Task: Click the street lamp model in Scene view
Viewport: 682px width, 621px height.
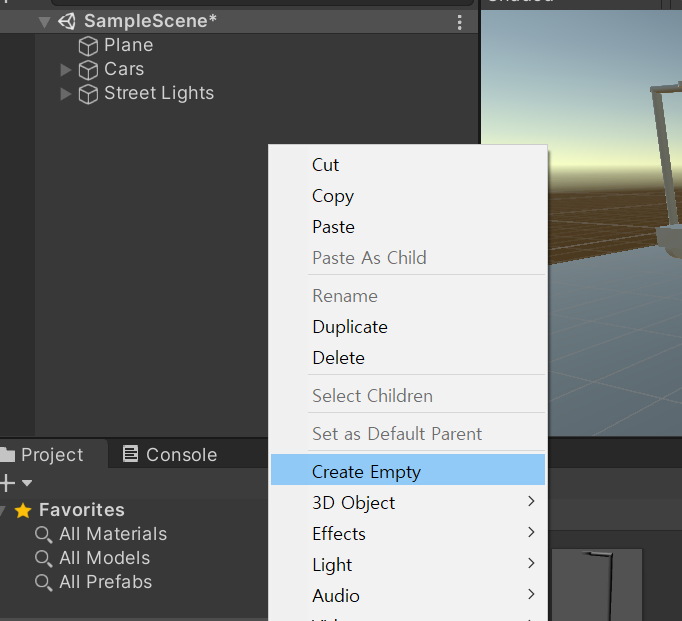Action: point(667,170)
